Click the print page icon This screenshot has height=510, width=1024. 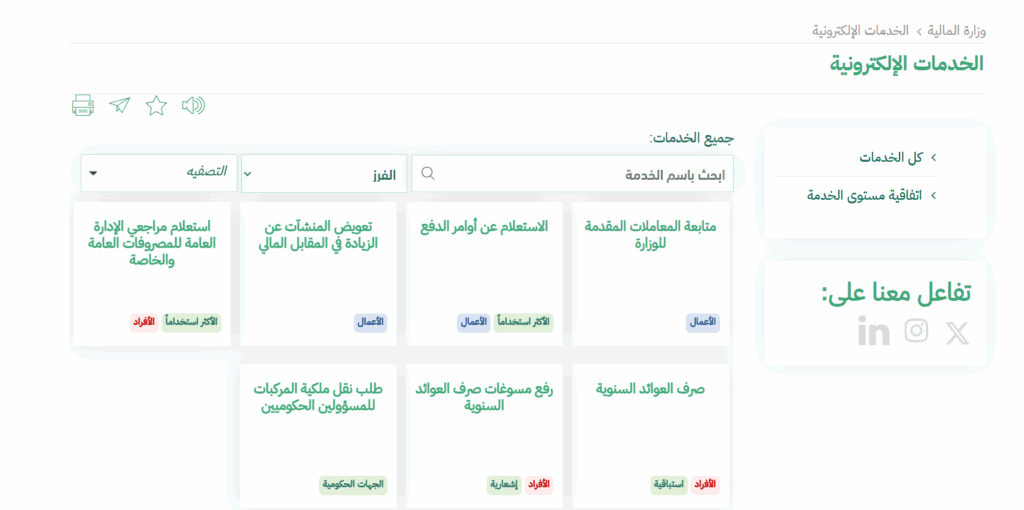tap(82, 106)
